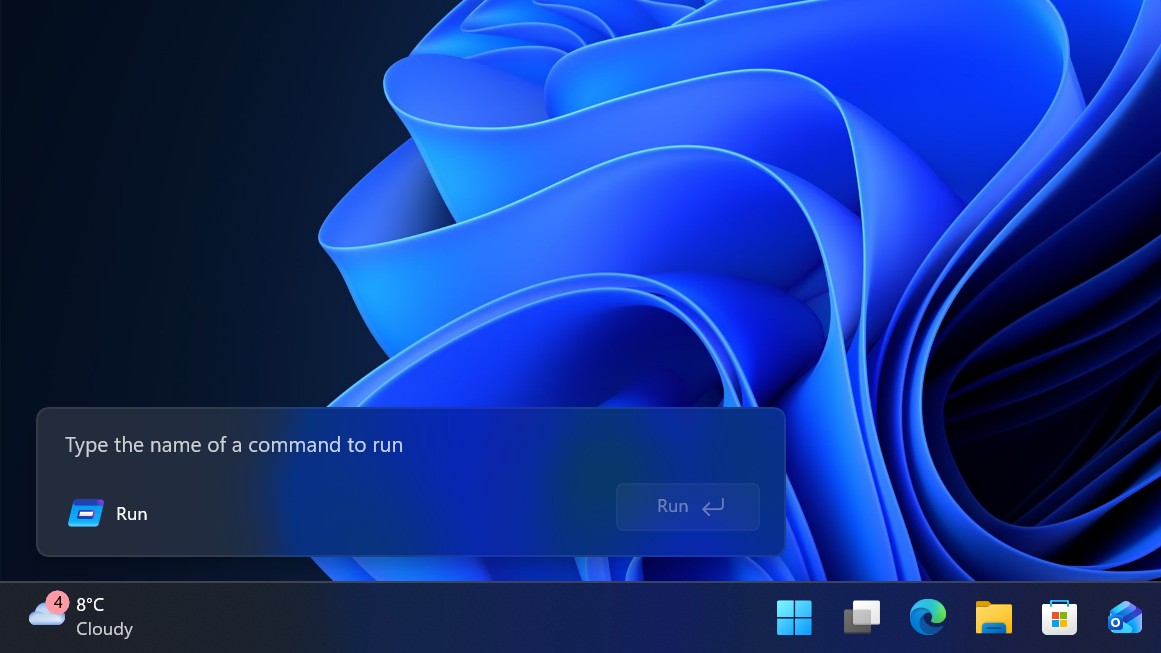Image resolution: width=1161 pixels, height=653 pixels.
Task: Open Task View from the taskbar
Action: tap(860, 617)
